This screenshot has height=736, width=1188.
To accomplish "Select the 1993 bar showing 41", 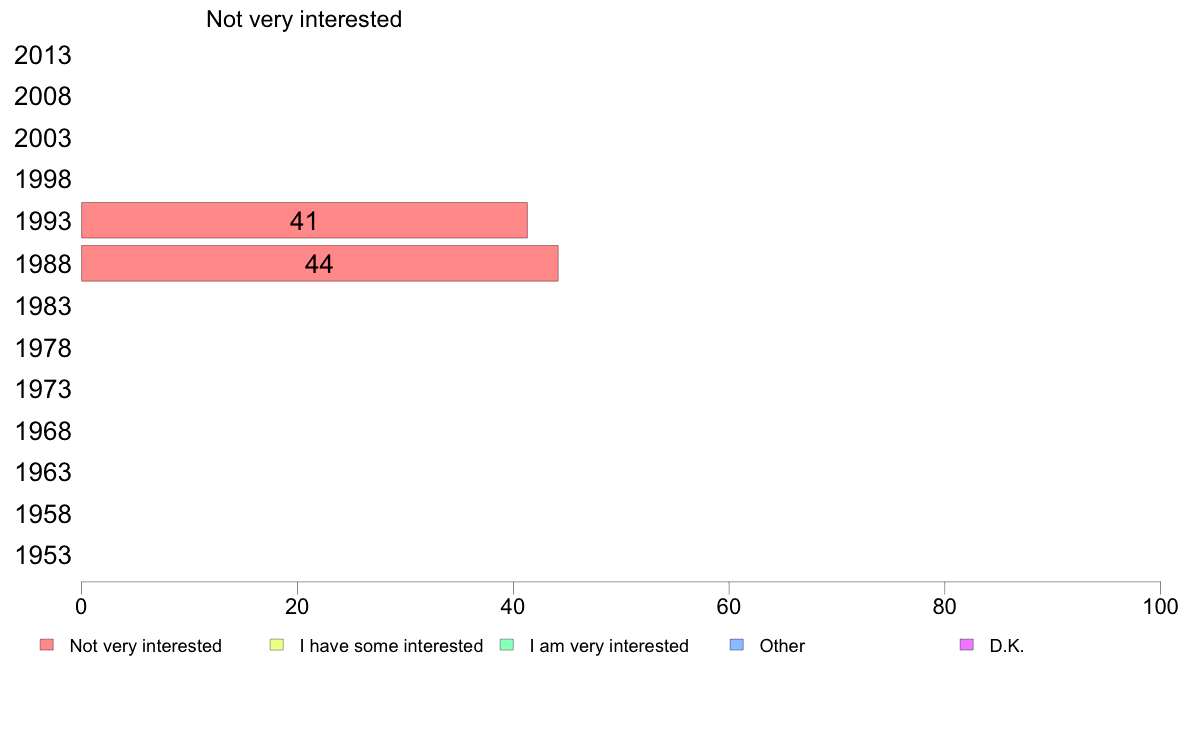I will coord(305,221).
